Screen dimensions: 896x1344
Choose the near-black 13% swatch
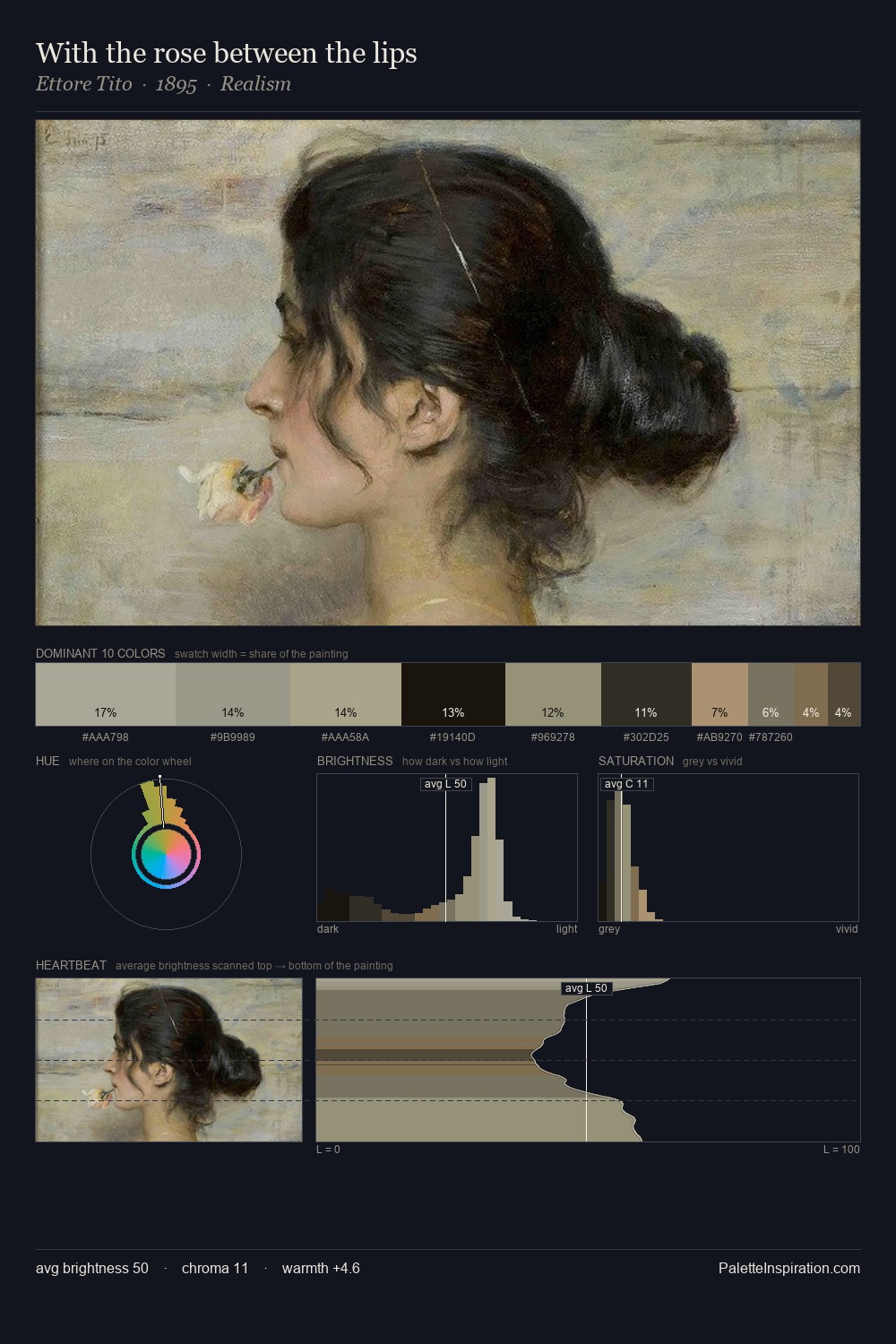coord(453,694)
